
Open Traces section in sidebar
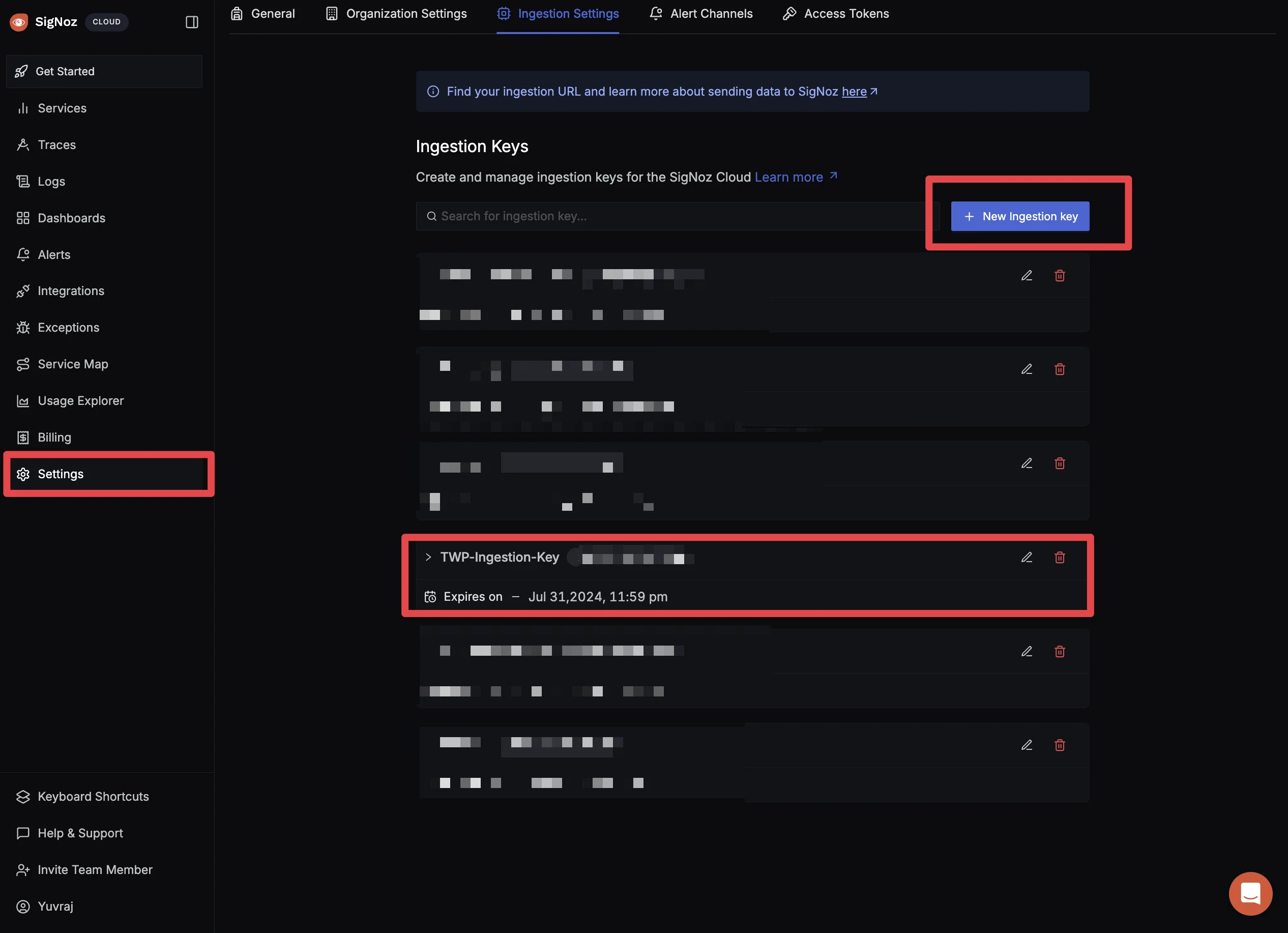(56, 144)
